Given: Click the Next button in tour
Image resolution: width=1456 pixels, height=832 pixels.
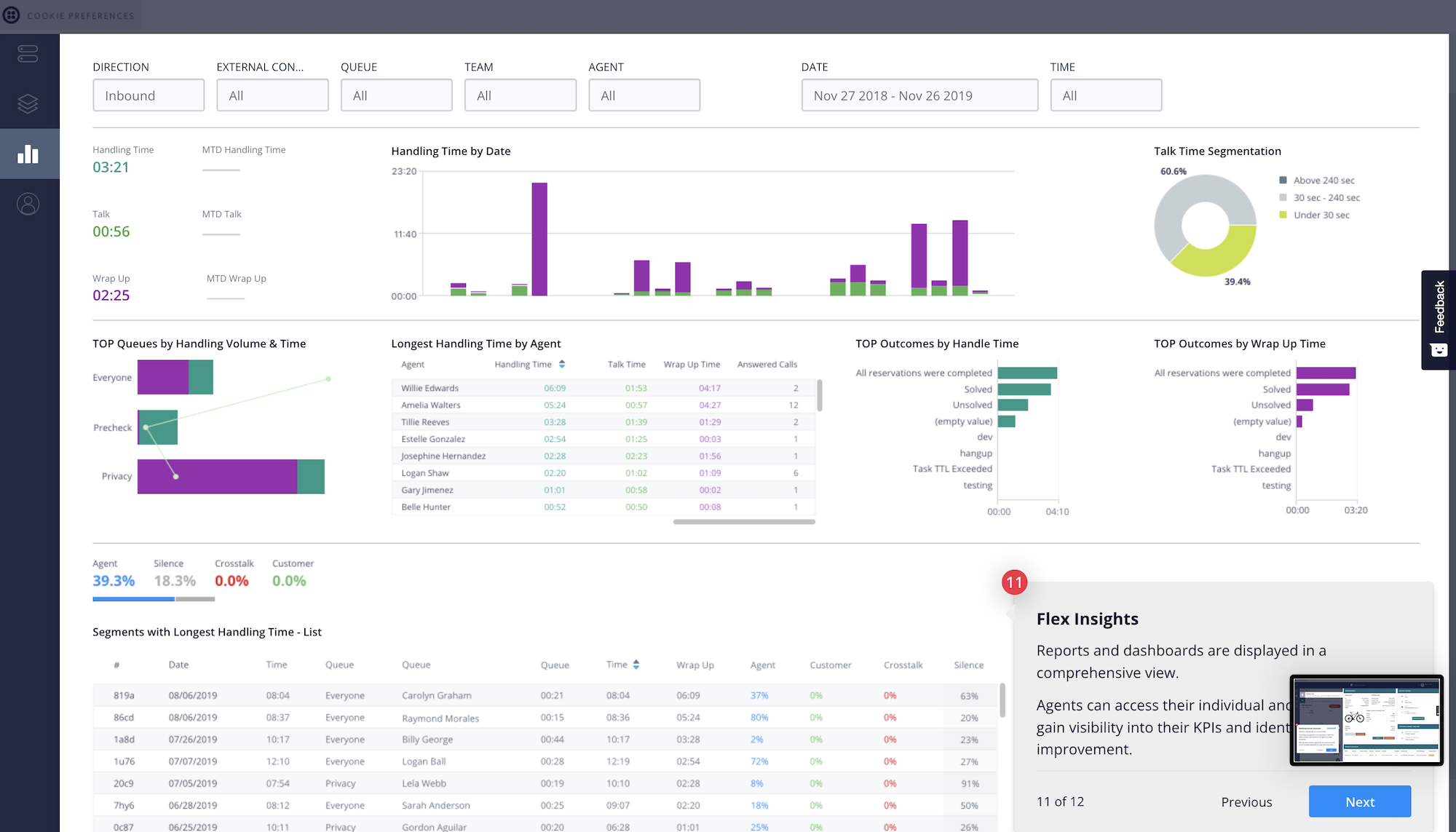Looking at the screenshot, I should coord(1360,801).
